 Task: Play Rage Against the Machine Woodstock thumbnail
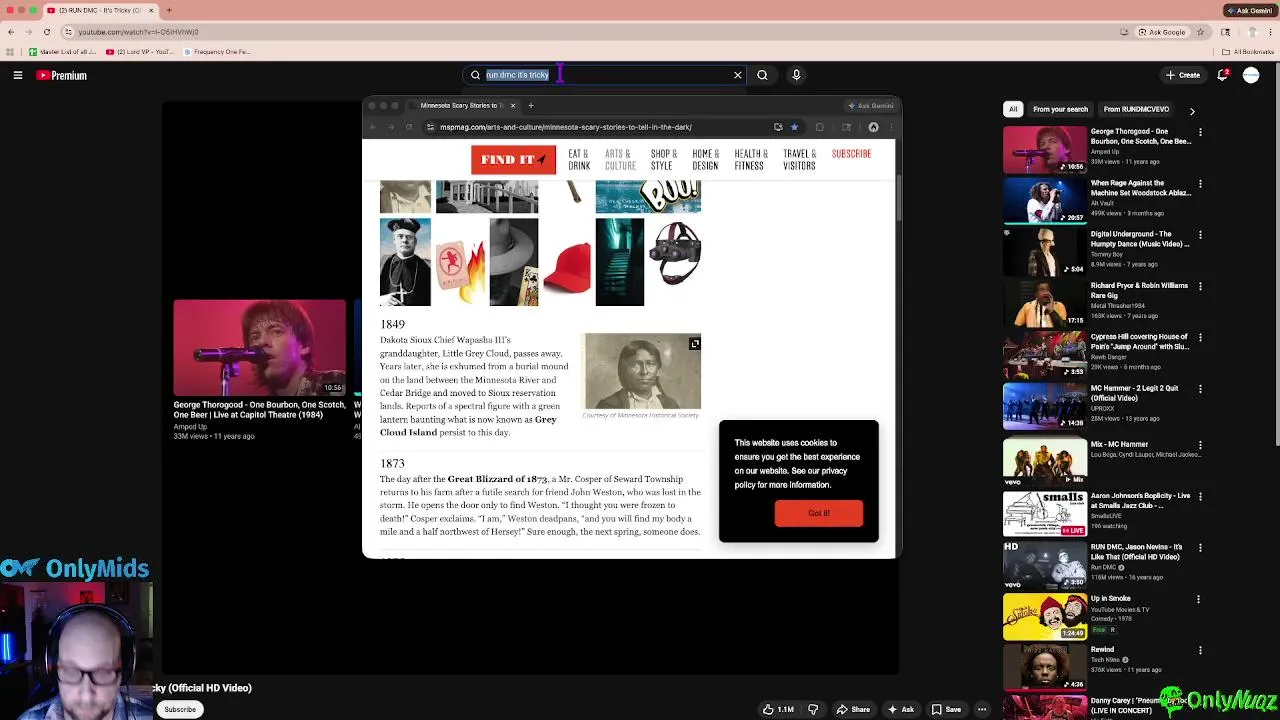coord(1045,201)
